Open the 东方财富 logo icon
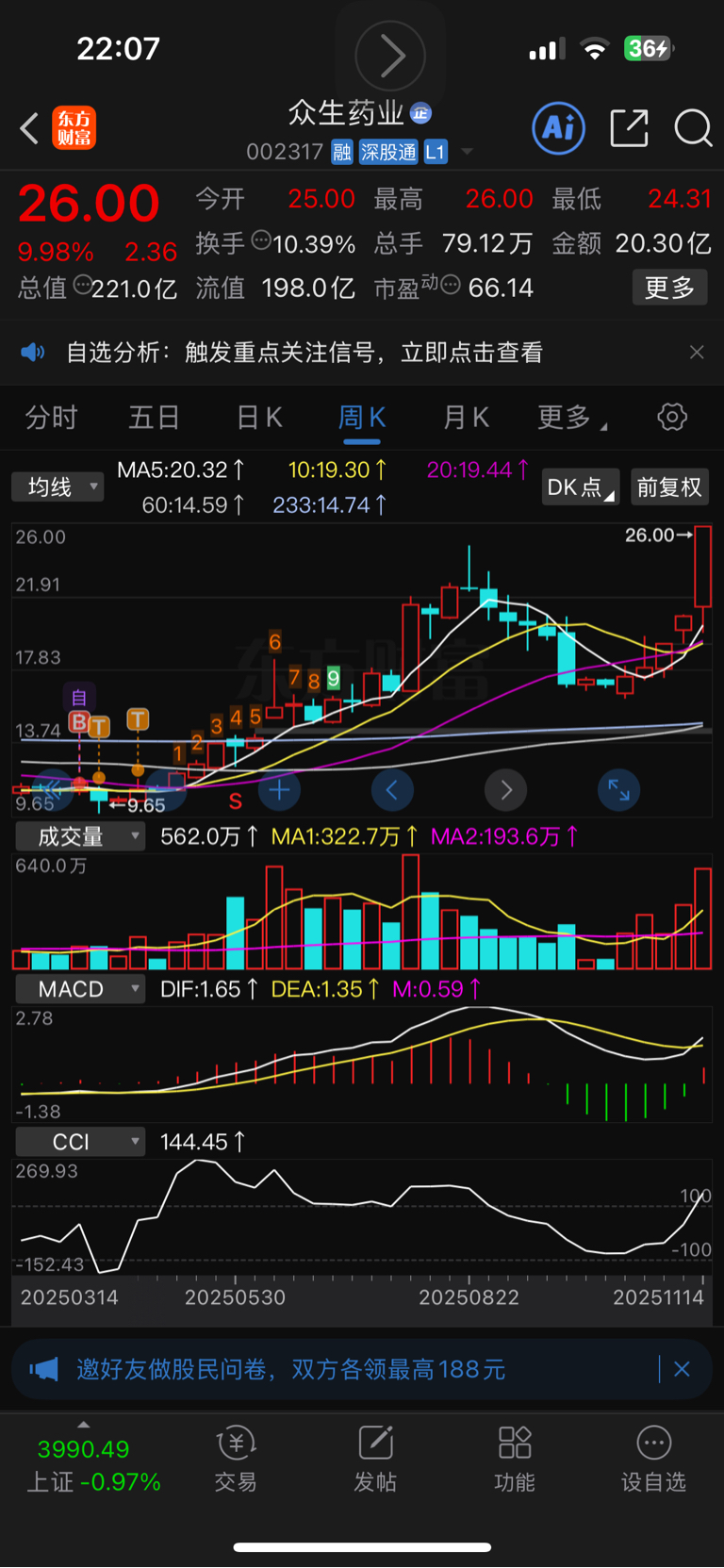 tap(74, 128)
